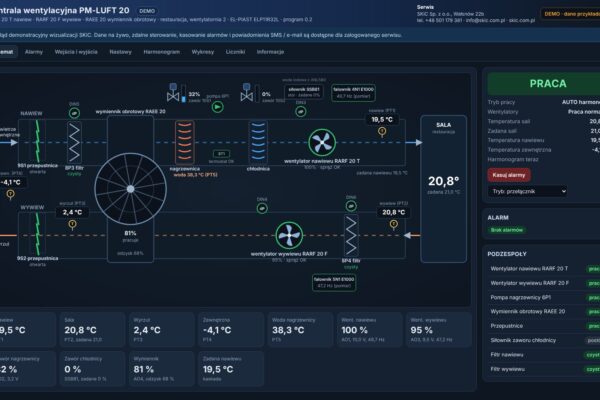
Task: Click the green pompa 6P1 pump icon
Action: [218, 107]
